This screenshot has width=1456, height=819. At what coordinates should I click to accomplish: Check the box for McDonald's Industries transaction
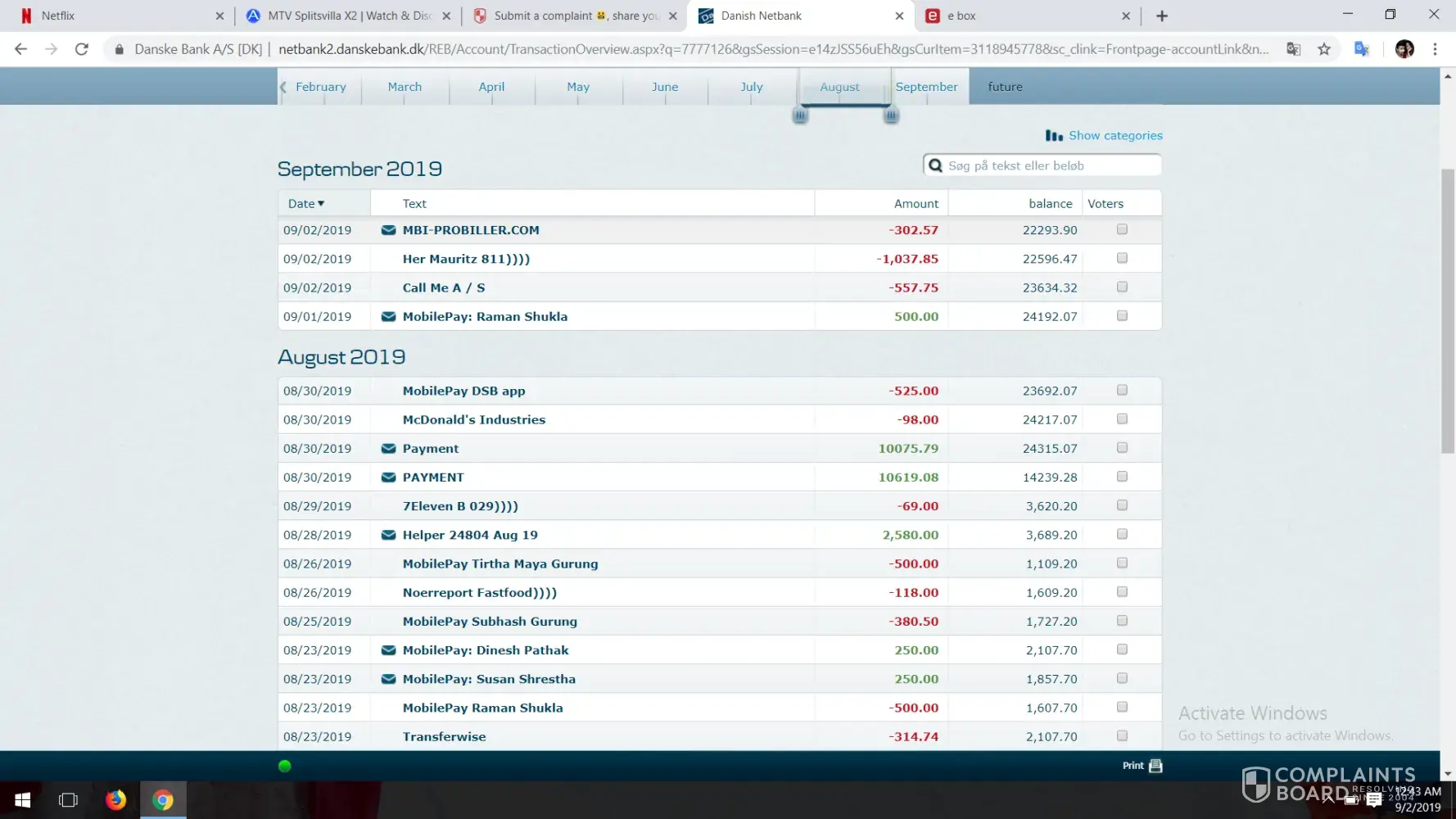tap(1122, 419)
